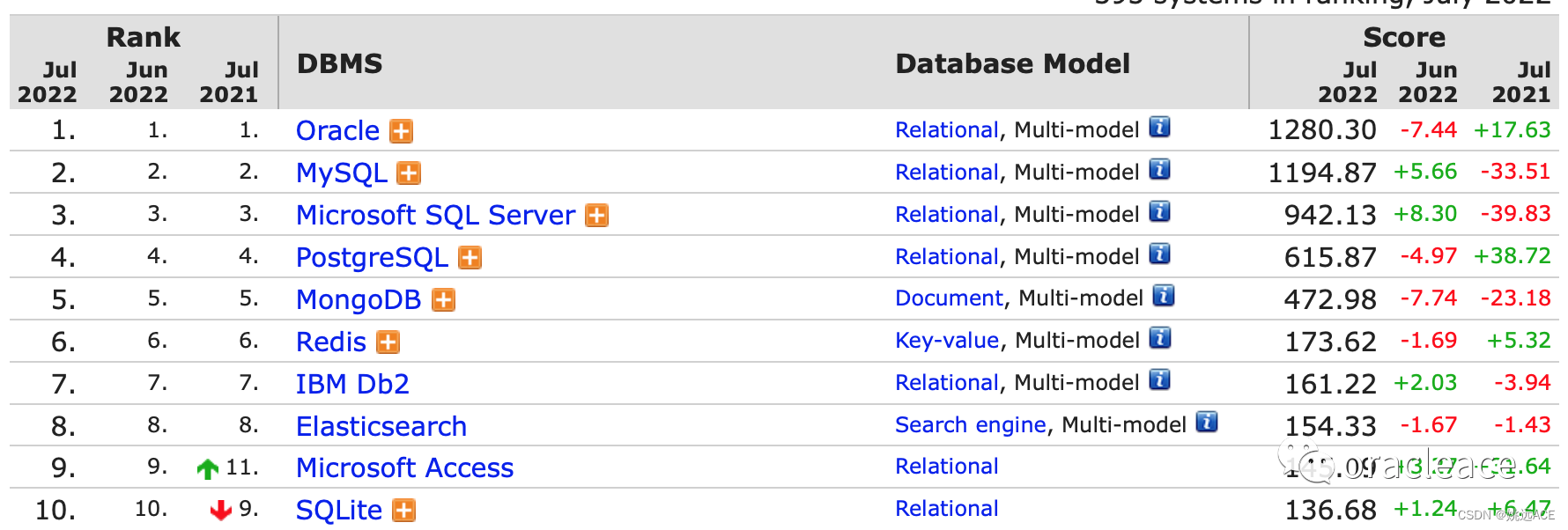Click the plus icon beside Microsoft SQL Server
This screenshot has width=1568, height=530.
coord(597,216)
